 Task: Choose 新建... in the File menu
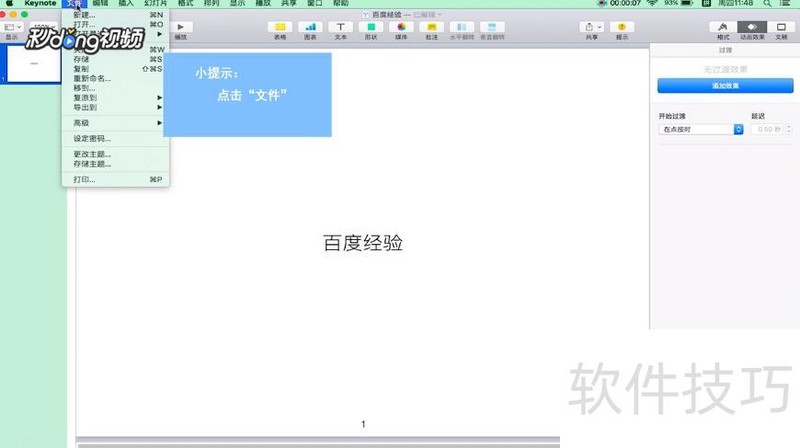coord(115,15)
